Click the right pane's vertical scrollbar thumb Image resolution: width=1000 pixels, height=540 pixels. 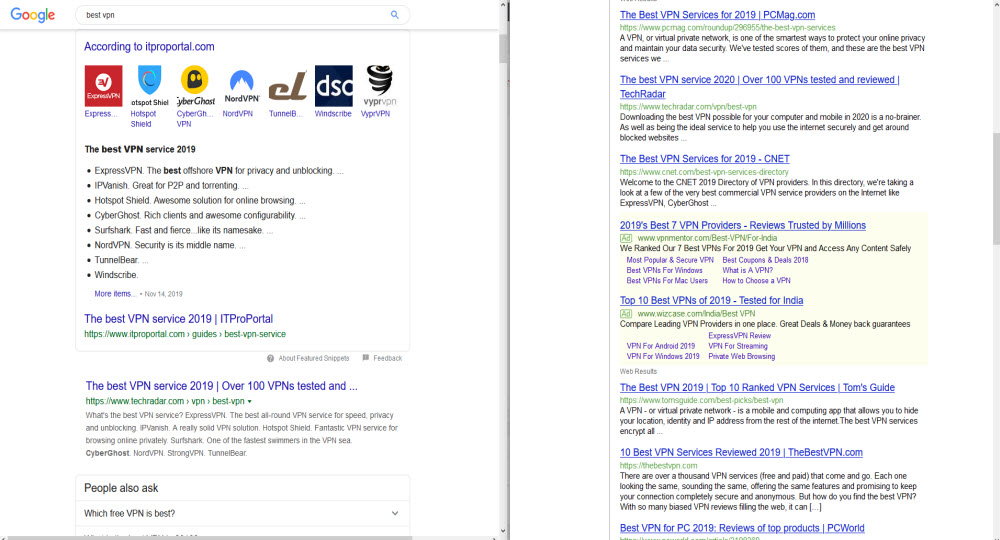coord(996,188)
